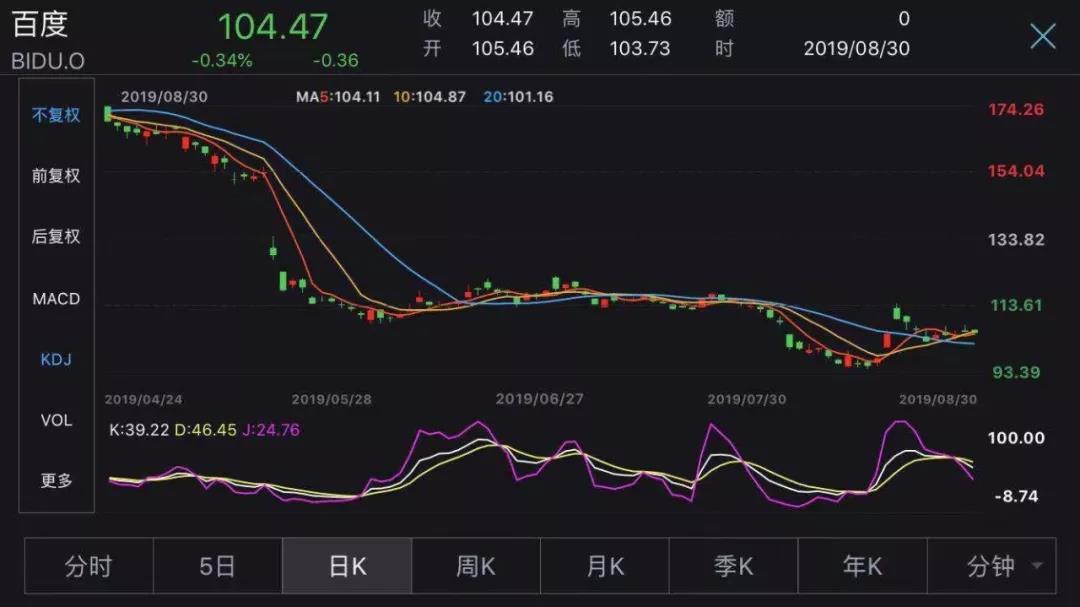The image size is (1080, 607).
Task: Switch to the 周K weekly chart
Action: (475, 565)
